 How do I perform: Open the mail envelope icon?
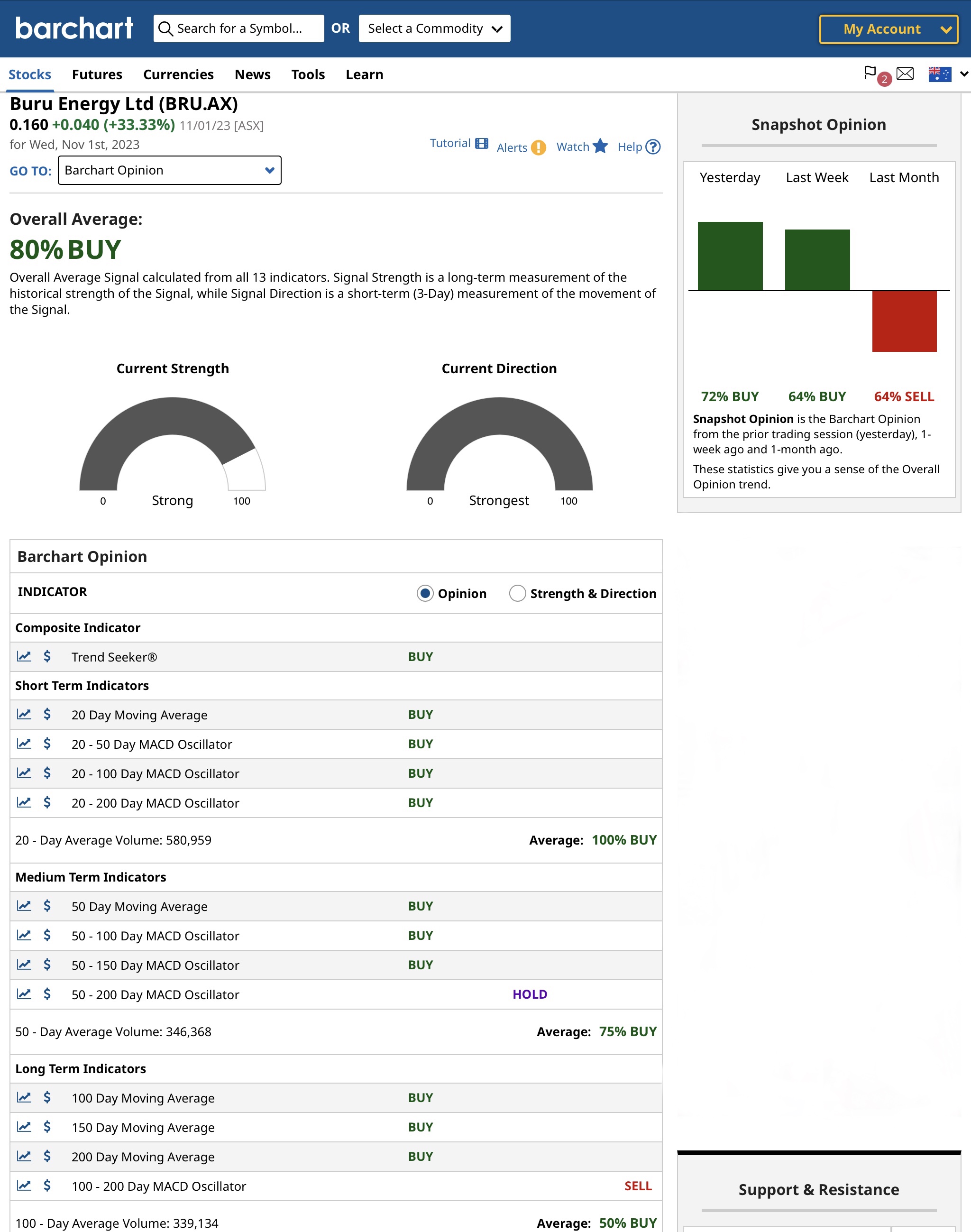pos(905,74)
